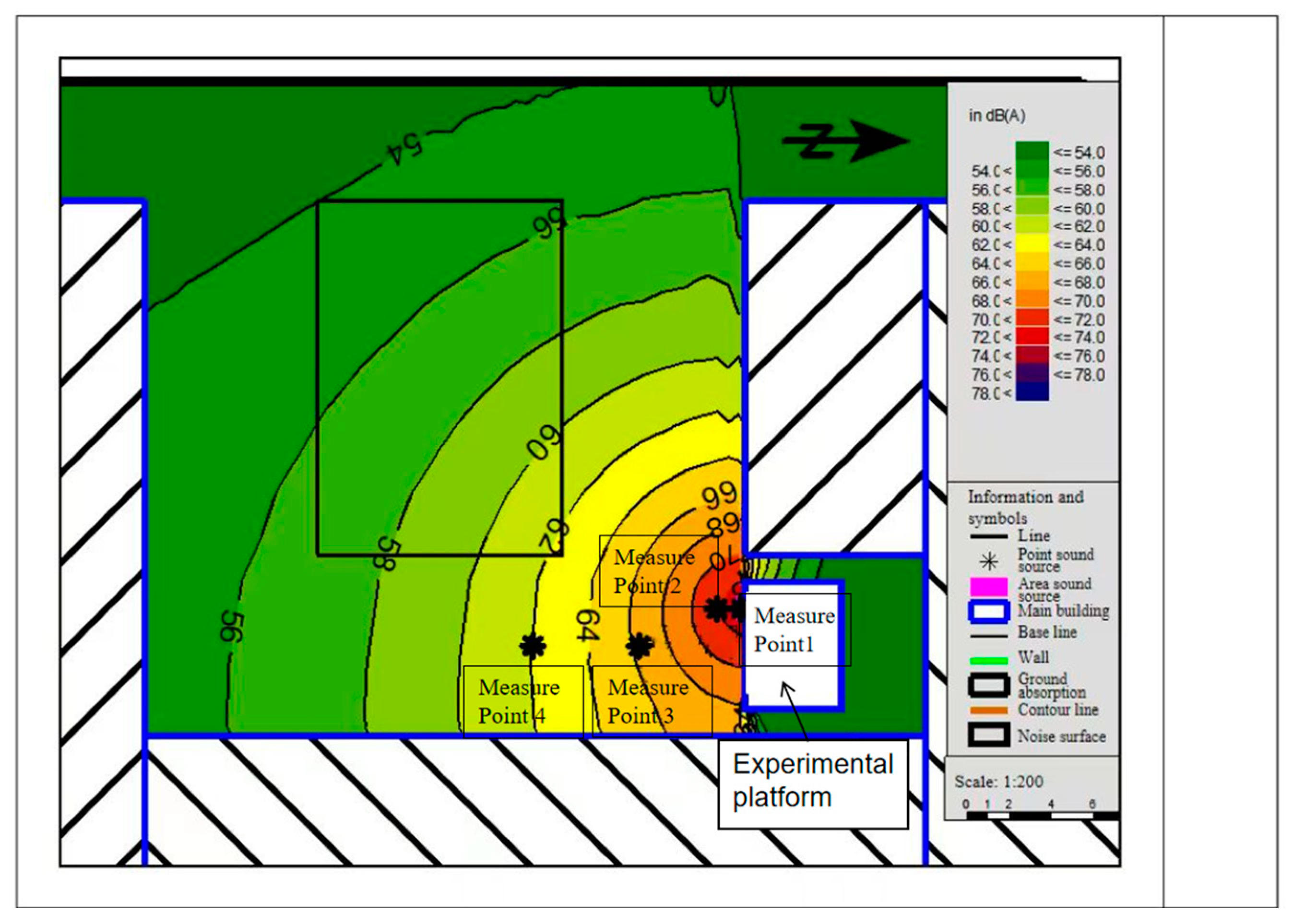Click the green wall legend line
Viewport: 1293px width, 924px height.
tap(989, 660)
